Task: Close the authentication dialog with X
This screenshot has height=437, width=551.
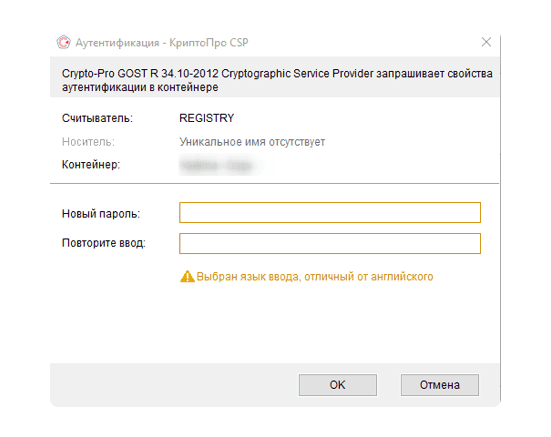Action: (486, 42)
